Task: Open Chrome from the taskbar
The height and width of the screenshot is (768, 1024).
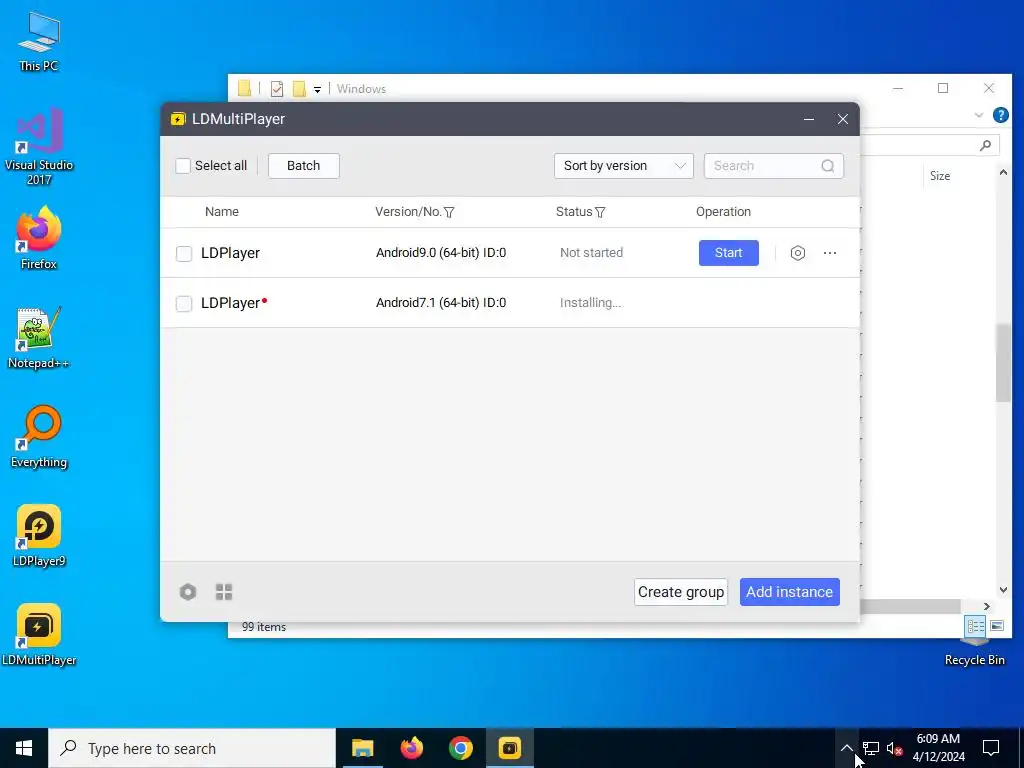Action: (x=460, y=748)
